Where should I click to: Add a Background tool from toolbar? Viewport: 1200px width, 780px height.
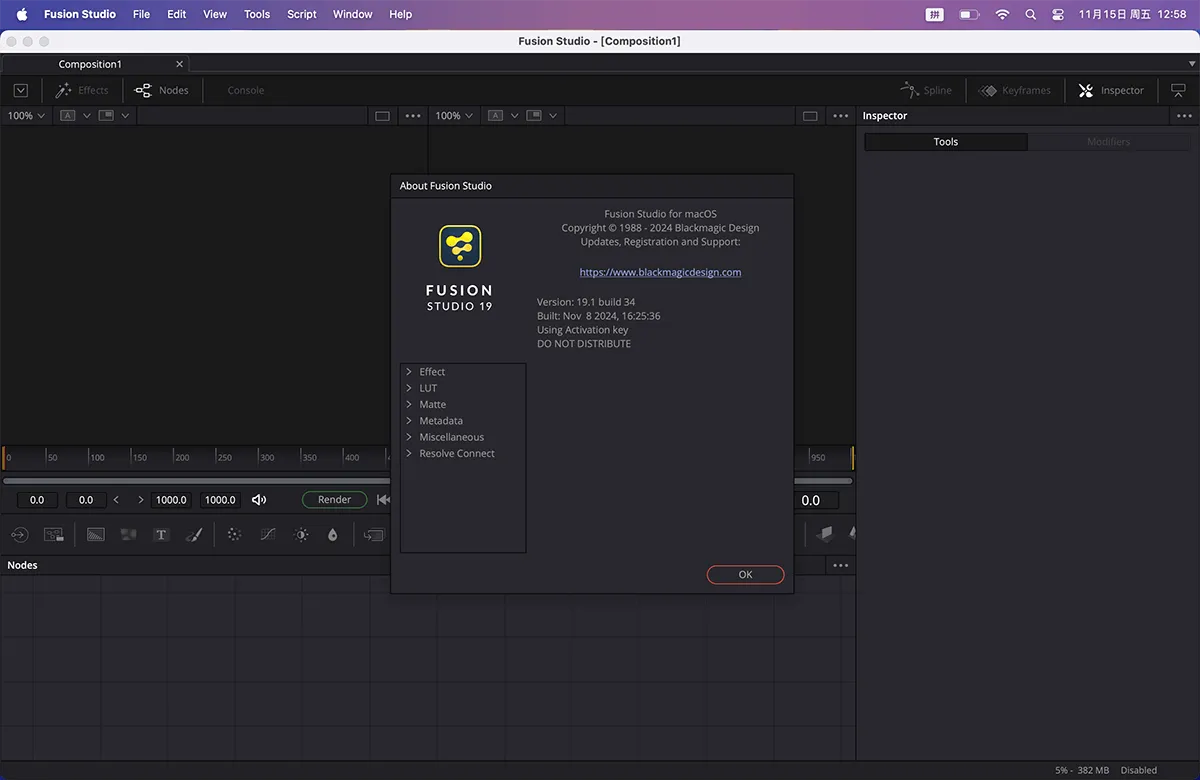click(x=96, y=535)
